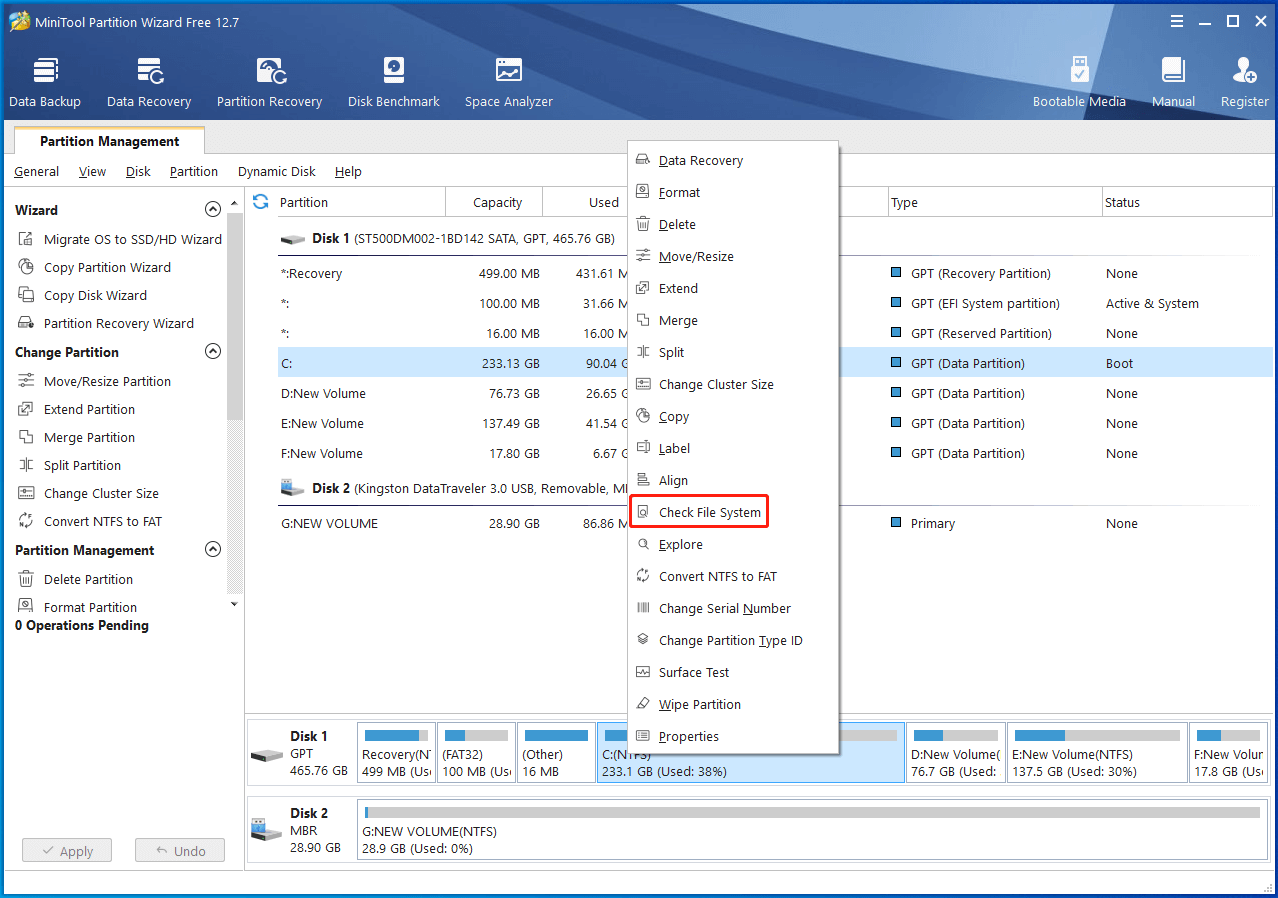Choose Wipe Partition in context menu
1278x898 pixels.
click(733, 704)
